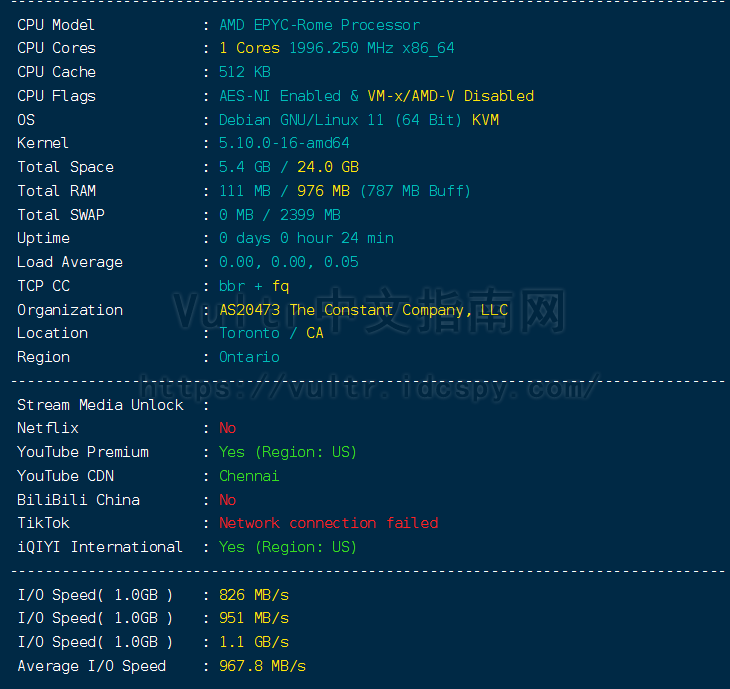730x689 pixels.
Task: Select 'bbr + fq' TCP CC value
Action: point(254,286)
